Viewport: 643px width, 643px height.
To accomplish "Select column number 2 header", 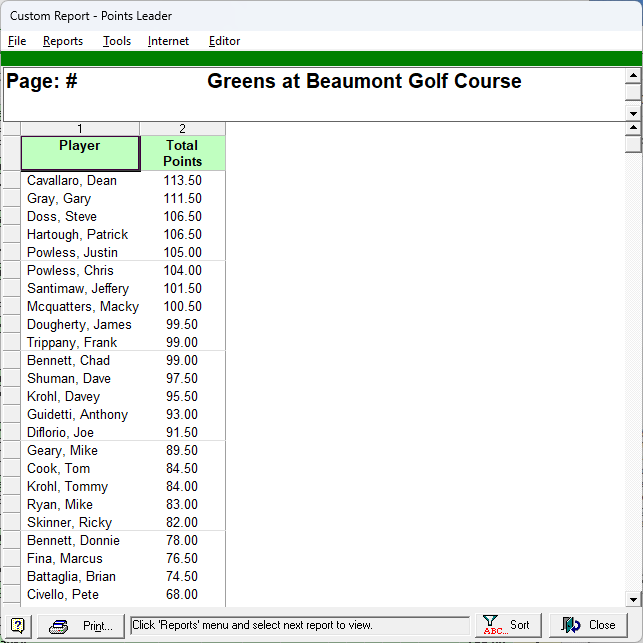I will (182, 129).
